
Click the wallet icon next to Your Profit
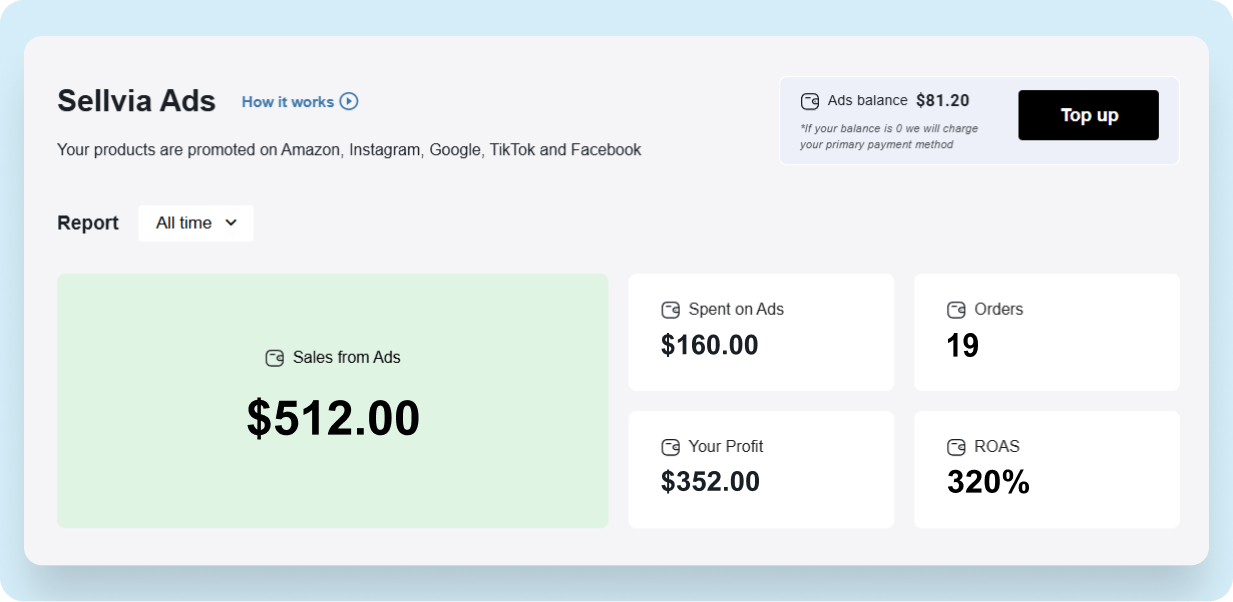tap(670, 447)
